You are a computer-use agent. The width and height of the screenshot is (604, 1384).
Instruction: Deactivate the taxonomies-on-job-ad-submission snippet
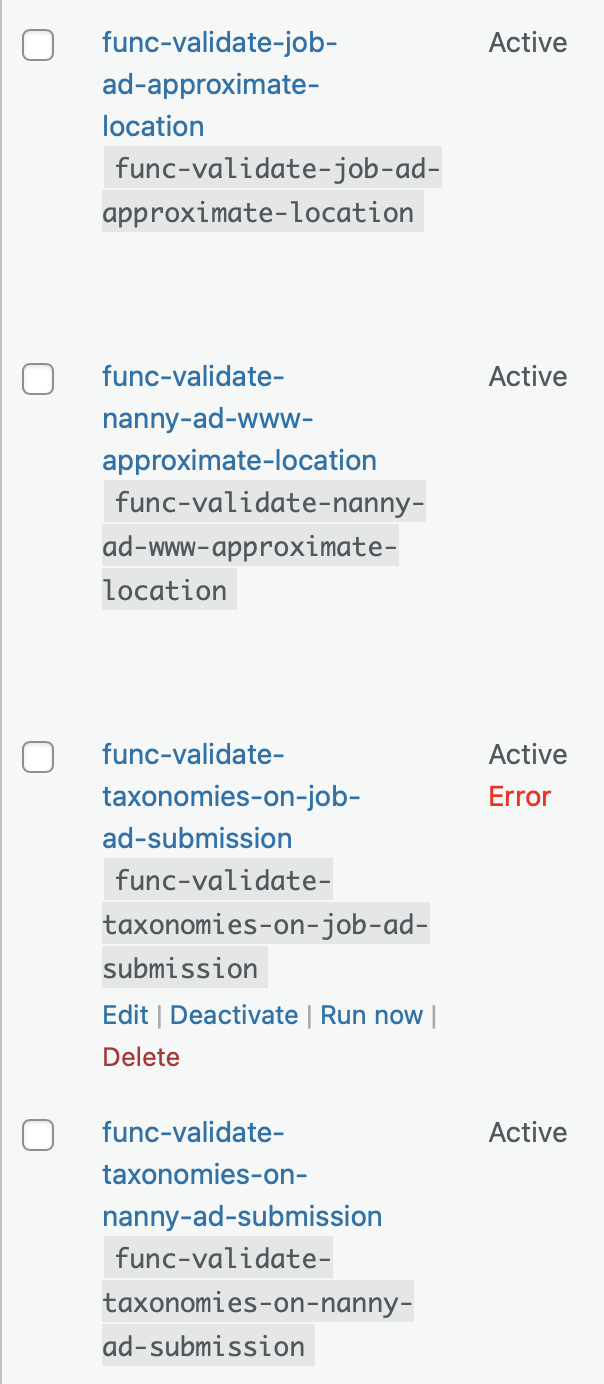point(234,1015)
